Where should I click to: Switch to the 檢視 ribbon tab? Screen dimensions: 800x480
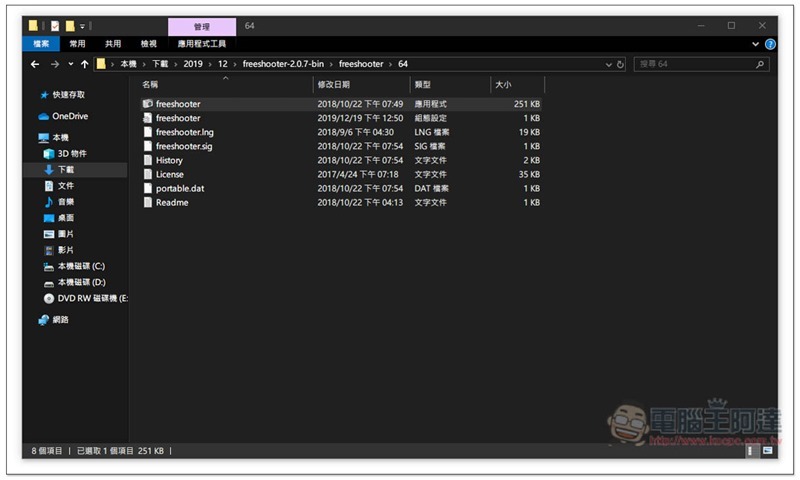coord(148,44)
